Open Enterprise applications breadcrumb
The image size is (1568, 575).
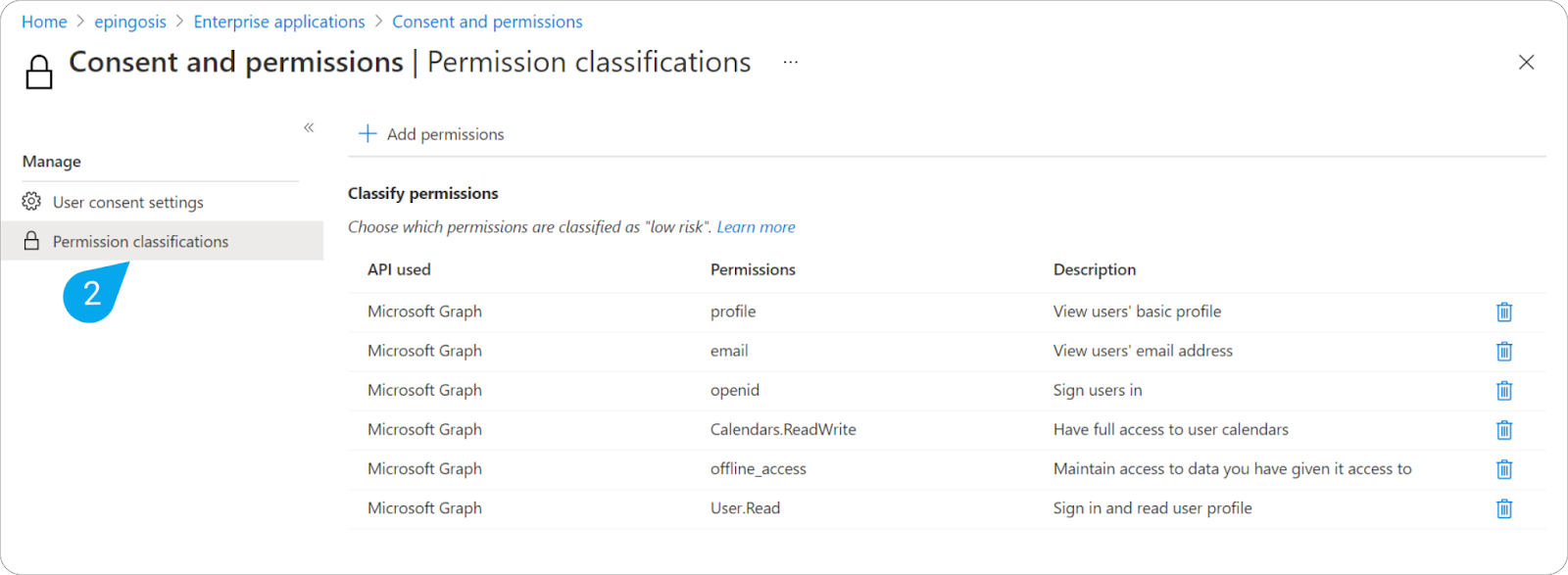(279, 22)
